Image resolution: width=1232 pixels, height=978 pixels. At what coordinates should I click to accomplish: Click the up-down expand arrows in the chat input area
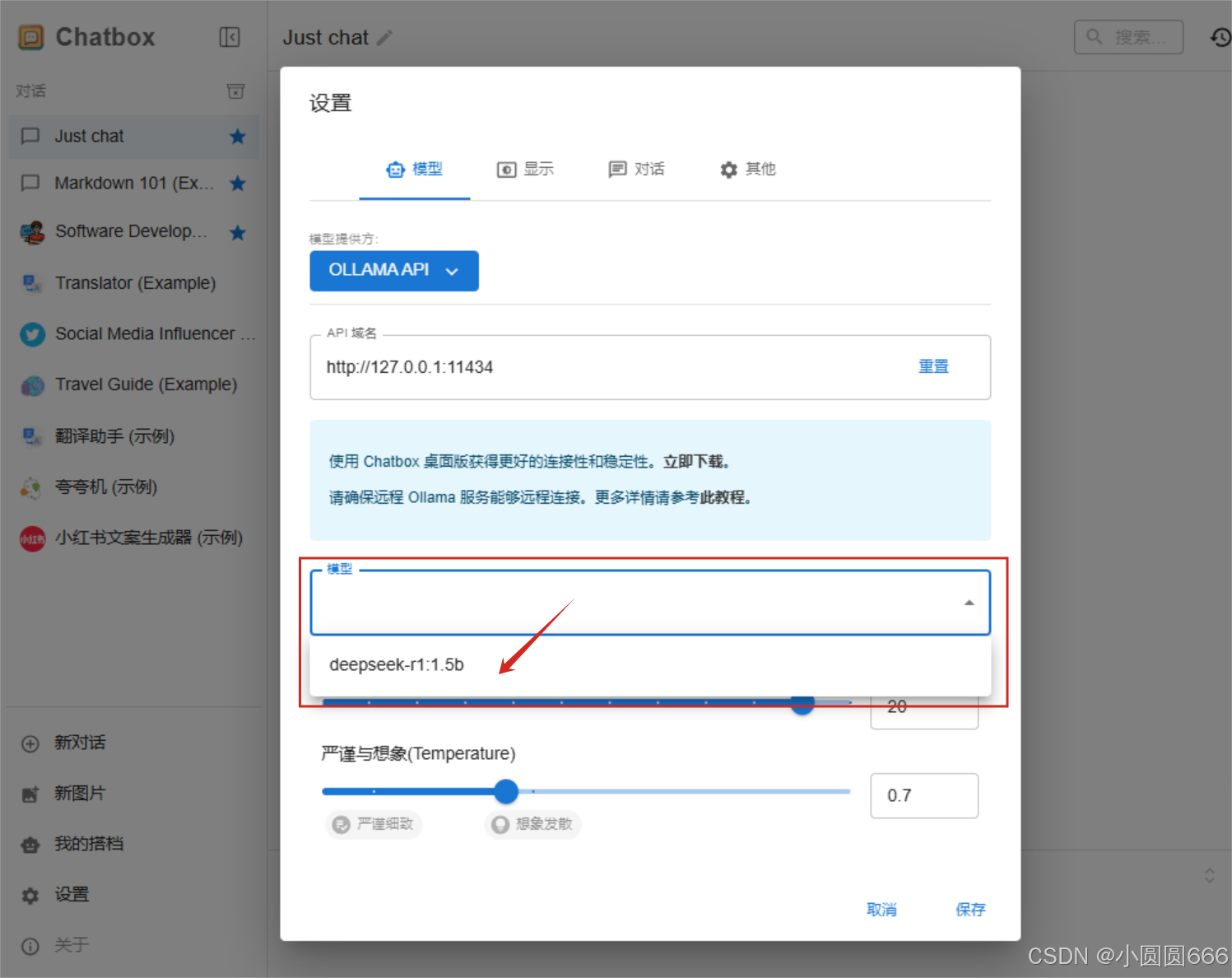(1210, 875)
